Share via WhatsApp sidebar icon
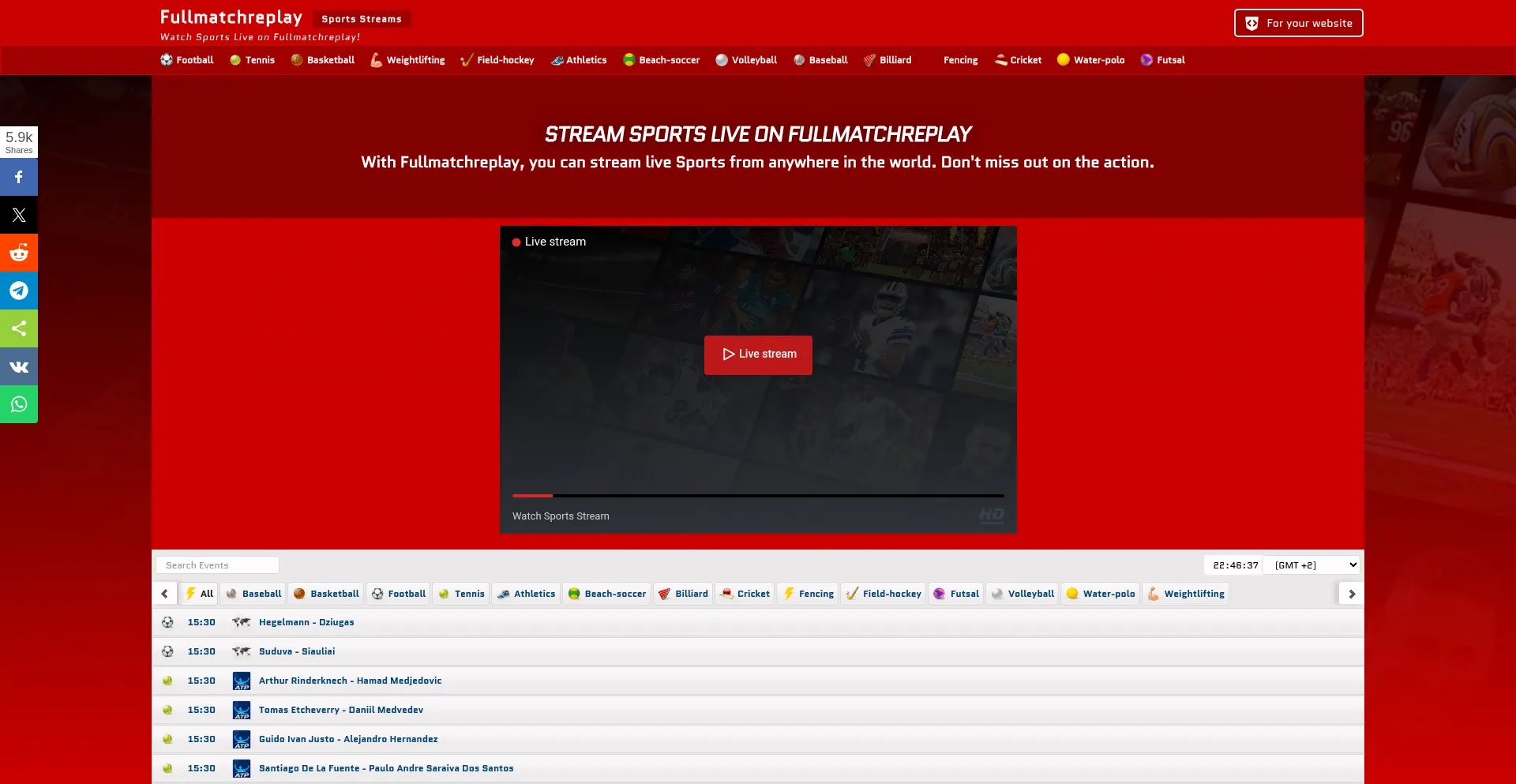1516x784 pixels. (19, 404)
